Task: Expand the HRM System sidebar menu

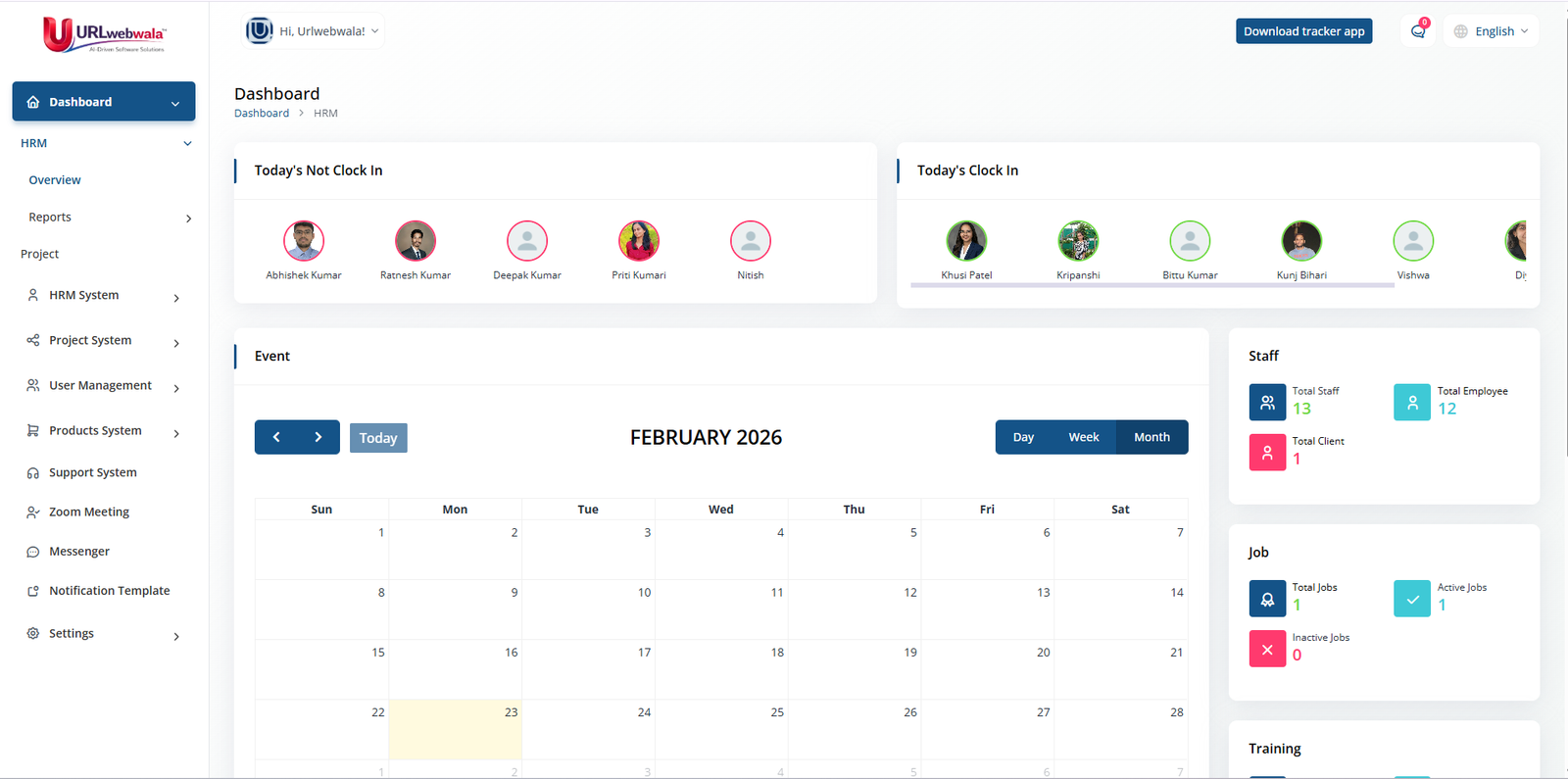Action: click(103, 295)
